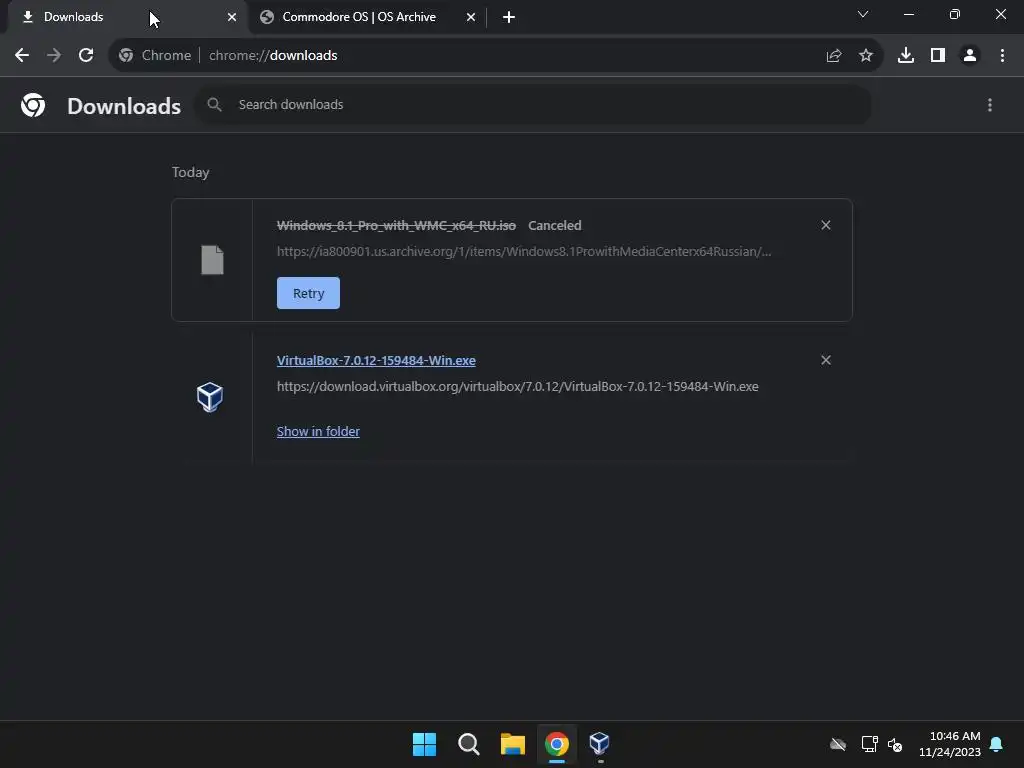Click Show in folder for VirtualBox
Image resolution: width=1024 pixels, height=768 pixels.
(318, 432)
